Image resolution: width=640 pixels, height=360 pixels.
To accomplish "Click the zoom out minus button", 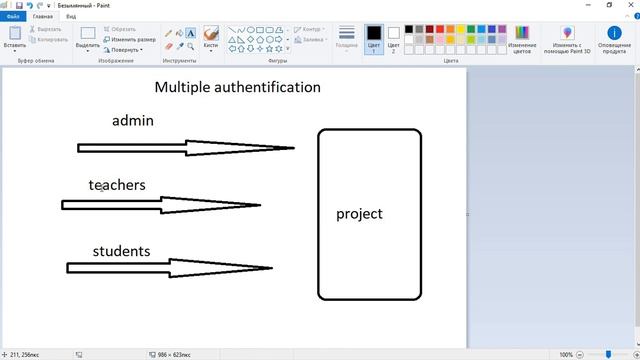I will tap(580, 355).
